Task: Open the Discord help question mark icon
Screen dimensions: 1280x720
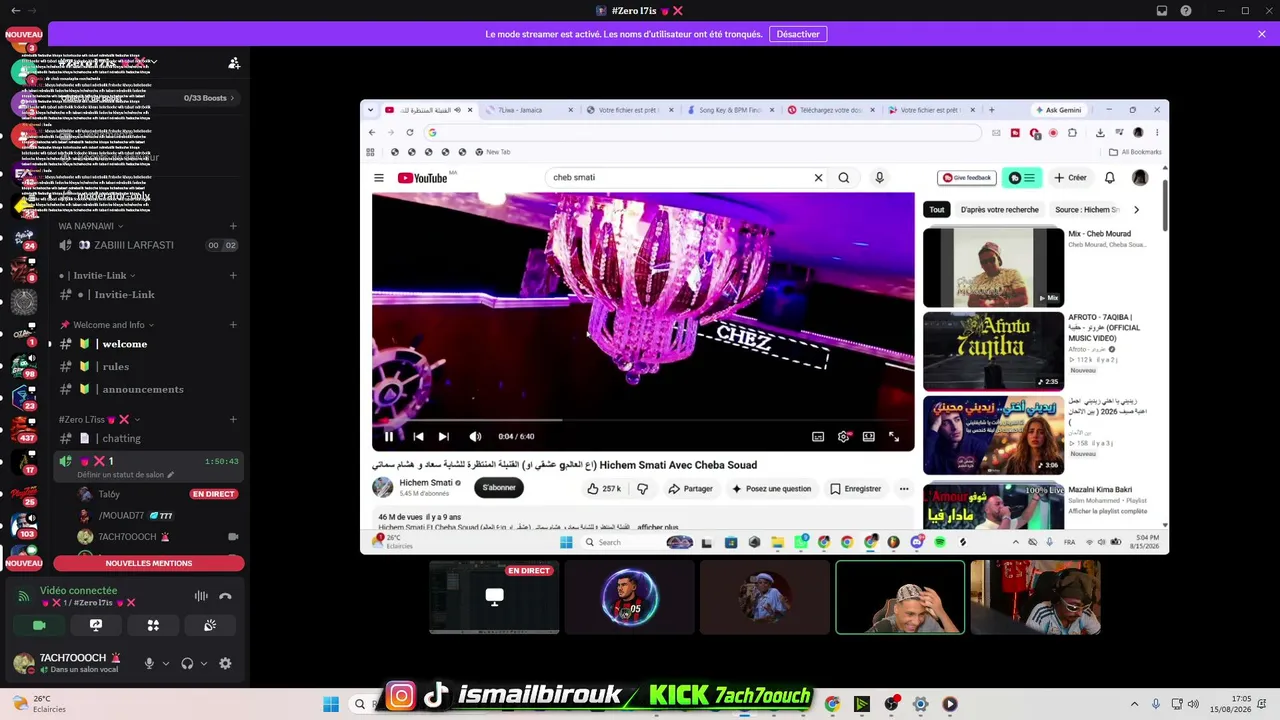Action: tap(1186, 11)
